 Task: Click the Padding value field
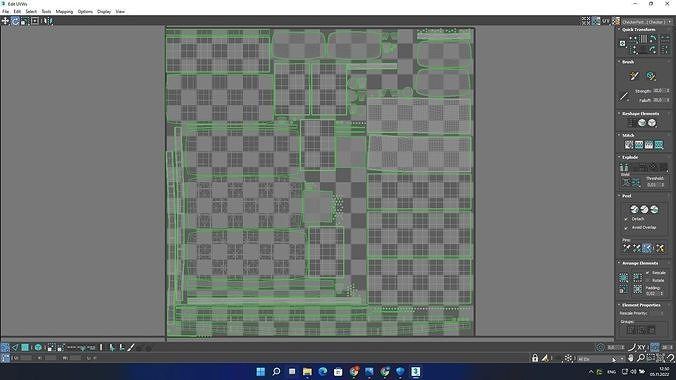pos(652,293)
